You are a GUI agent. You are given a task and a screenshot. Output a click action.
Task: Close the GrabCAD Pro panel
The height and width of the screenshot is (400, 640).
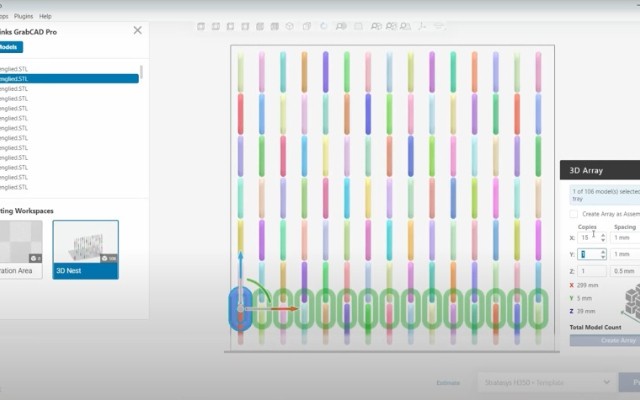point(138,30)
